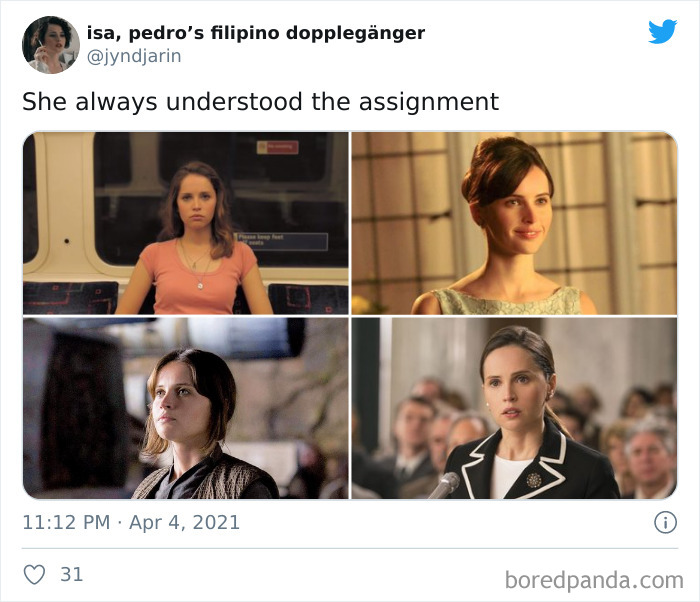This screenshot has width=700, height=602.
Task: Click the brooch on the black jacket
Action: (x=533, y=480)
